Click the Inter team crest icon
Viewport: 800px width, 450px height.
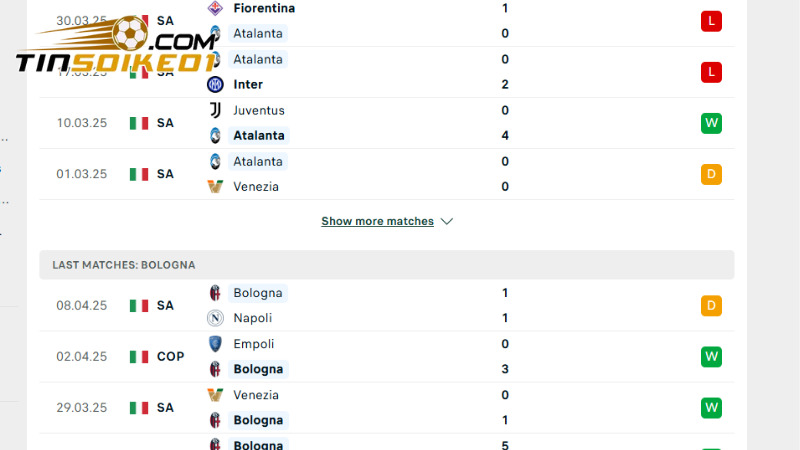215,84
